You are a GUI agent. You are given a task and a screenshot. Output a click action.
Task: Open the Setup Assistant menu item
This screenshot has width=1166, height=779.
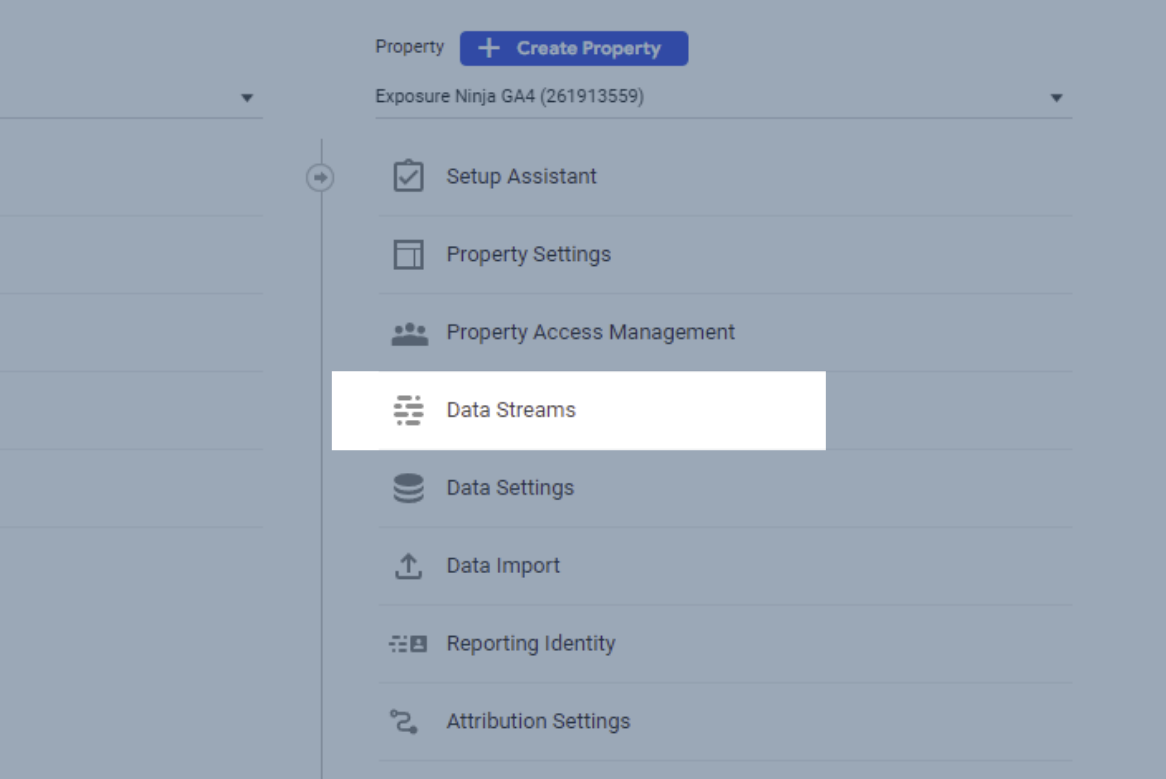[521, 177]
